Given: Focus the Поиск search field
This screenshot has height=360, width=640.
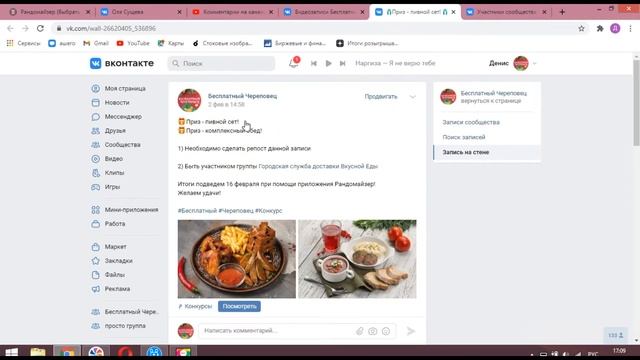Looking at the screenshot, I should point(221,63).
